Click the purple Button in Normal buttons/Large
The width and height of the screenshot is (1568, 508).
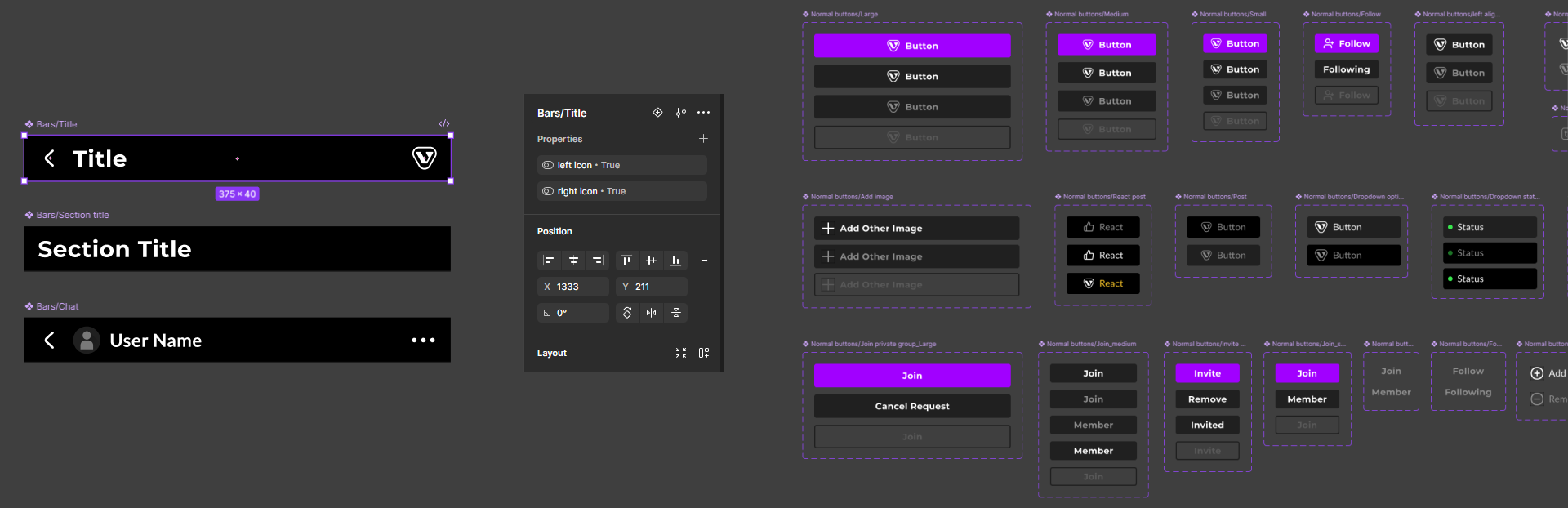912,46
